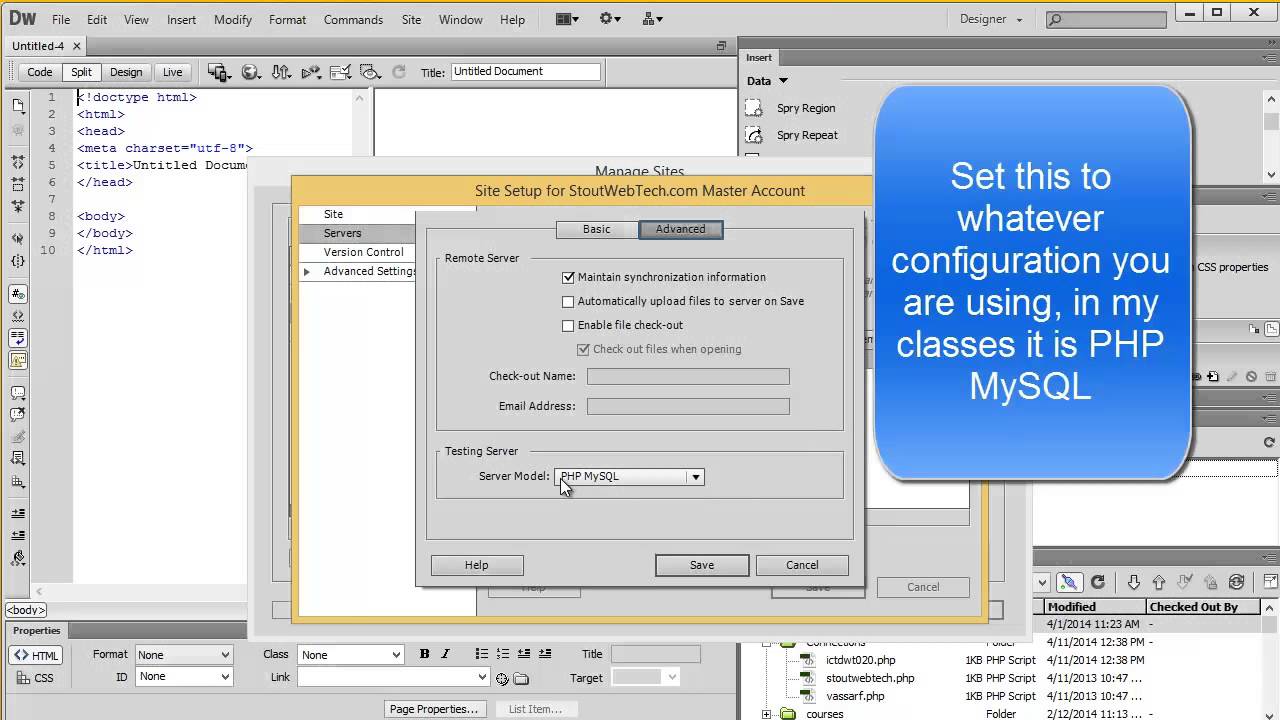Image resolution: width=1280 pixels, height=720 pixels.
Task: Open the Visual Aids eye icon
Action: [x=370, y=72]
